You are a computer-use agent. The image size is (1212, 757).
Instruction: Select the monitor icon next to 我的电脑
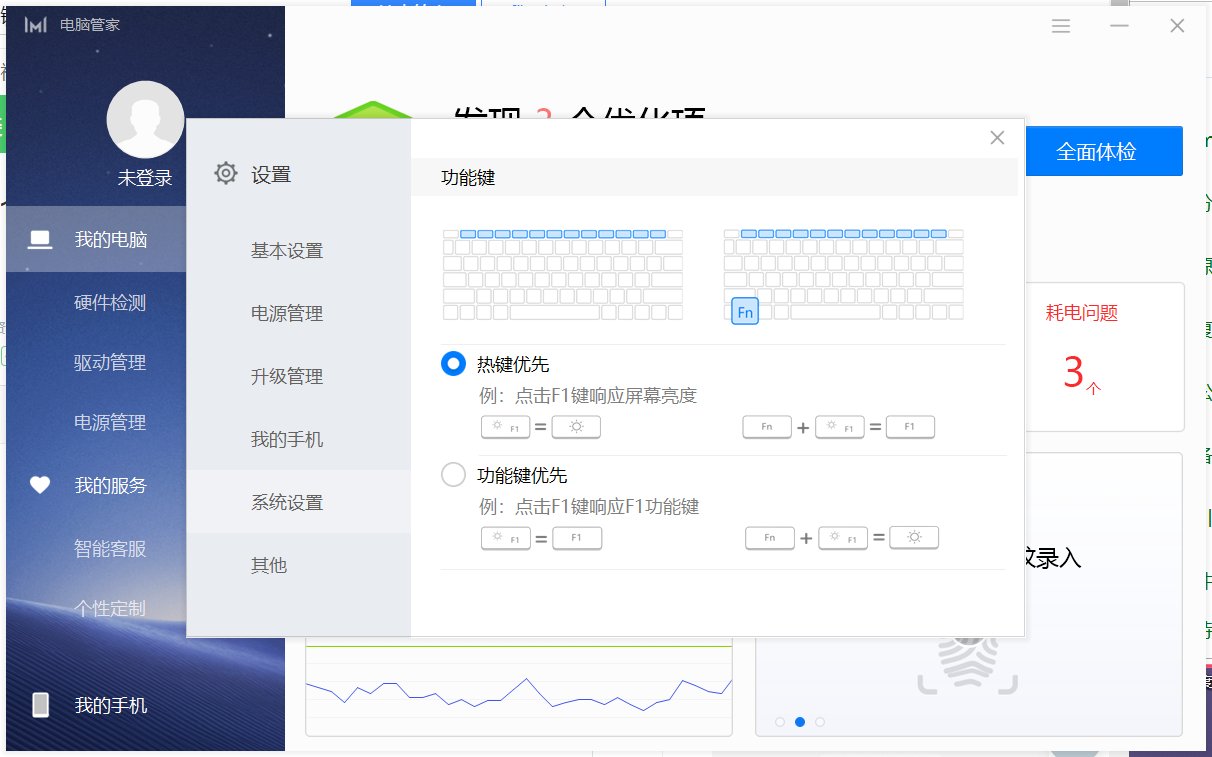click(x=39, y=239)
